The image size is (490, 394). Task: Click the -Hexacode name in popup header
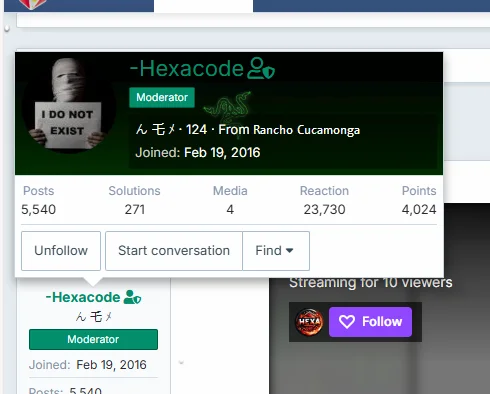pyautogui.click(x=187, y=68)
